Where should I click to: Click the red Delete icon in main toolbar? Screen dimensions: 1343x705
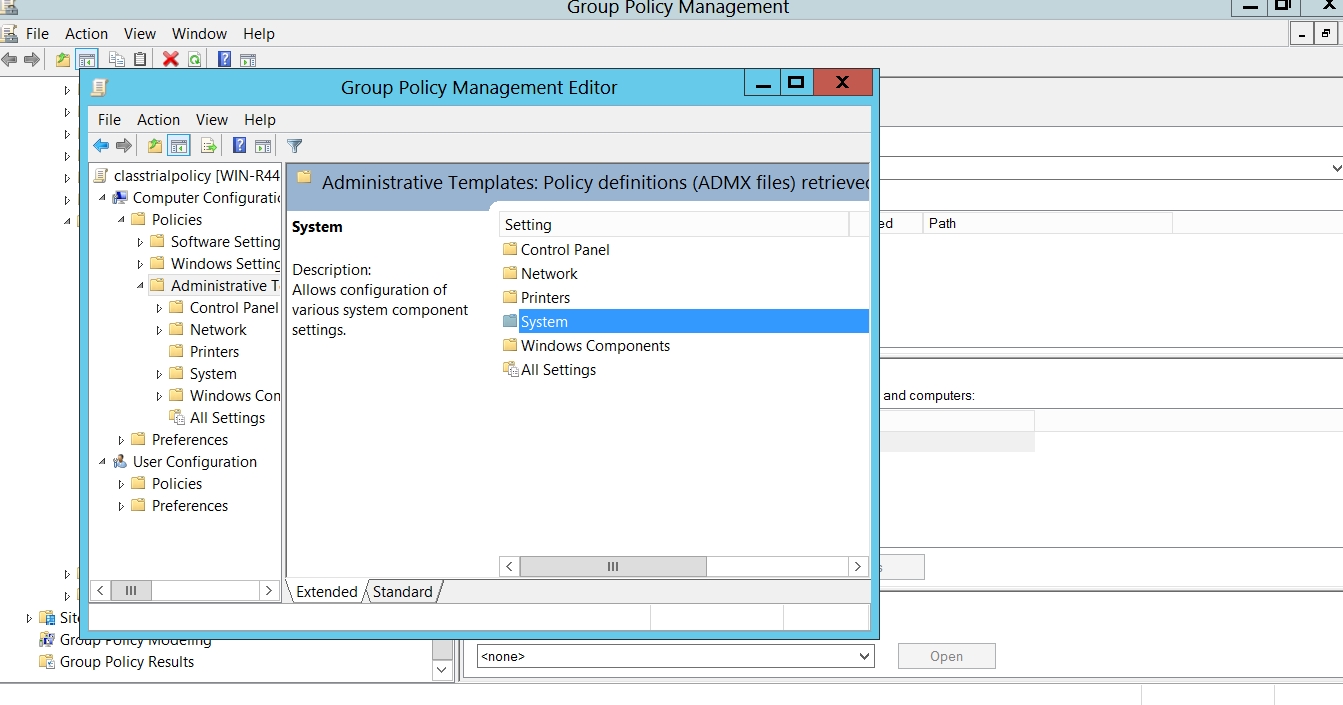[170, 60]
